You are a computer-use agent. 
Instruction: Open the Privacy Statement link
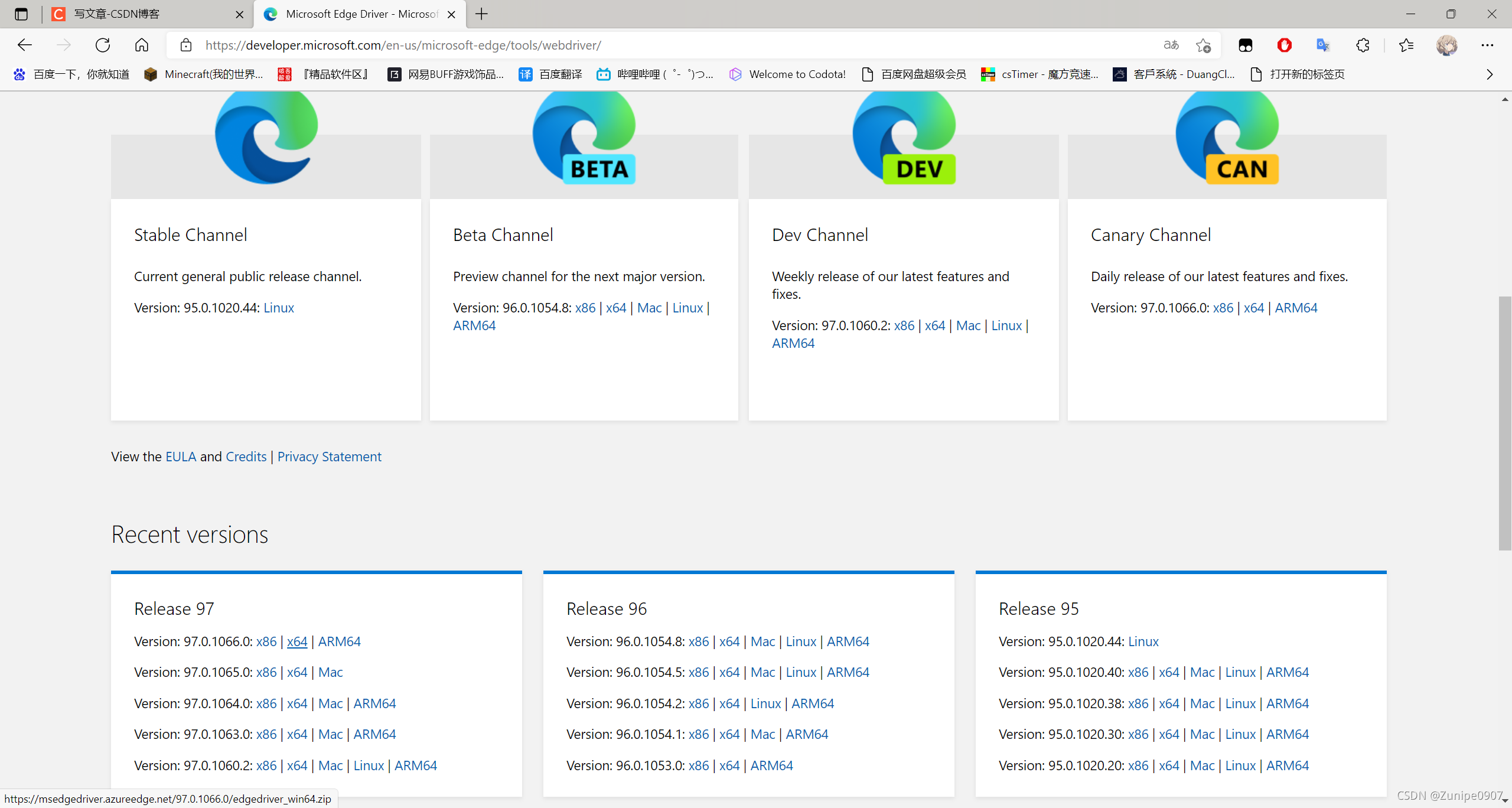pos(329,457)
